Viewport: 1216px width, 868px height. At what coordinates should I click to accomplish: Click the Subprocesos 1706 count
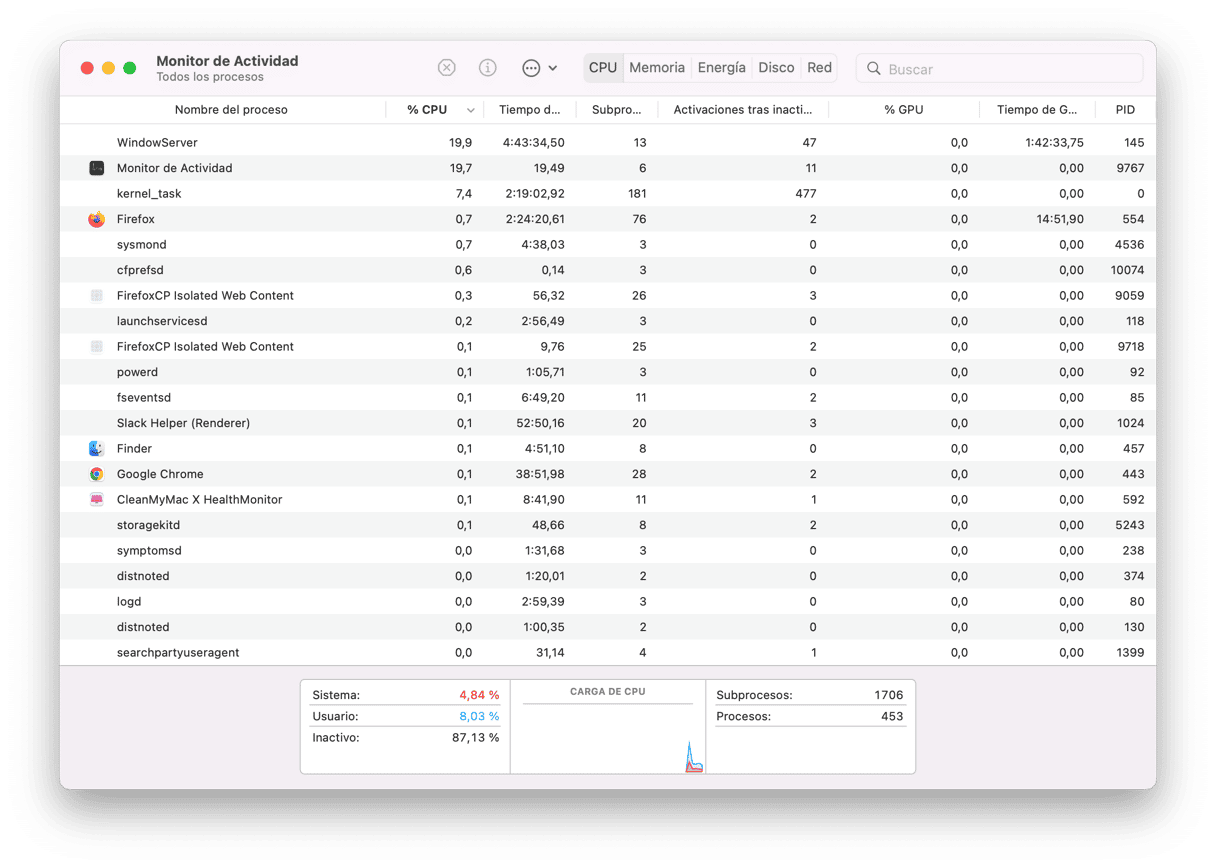pyautogui.click(x=888, y=695)
